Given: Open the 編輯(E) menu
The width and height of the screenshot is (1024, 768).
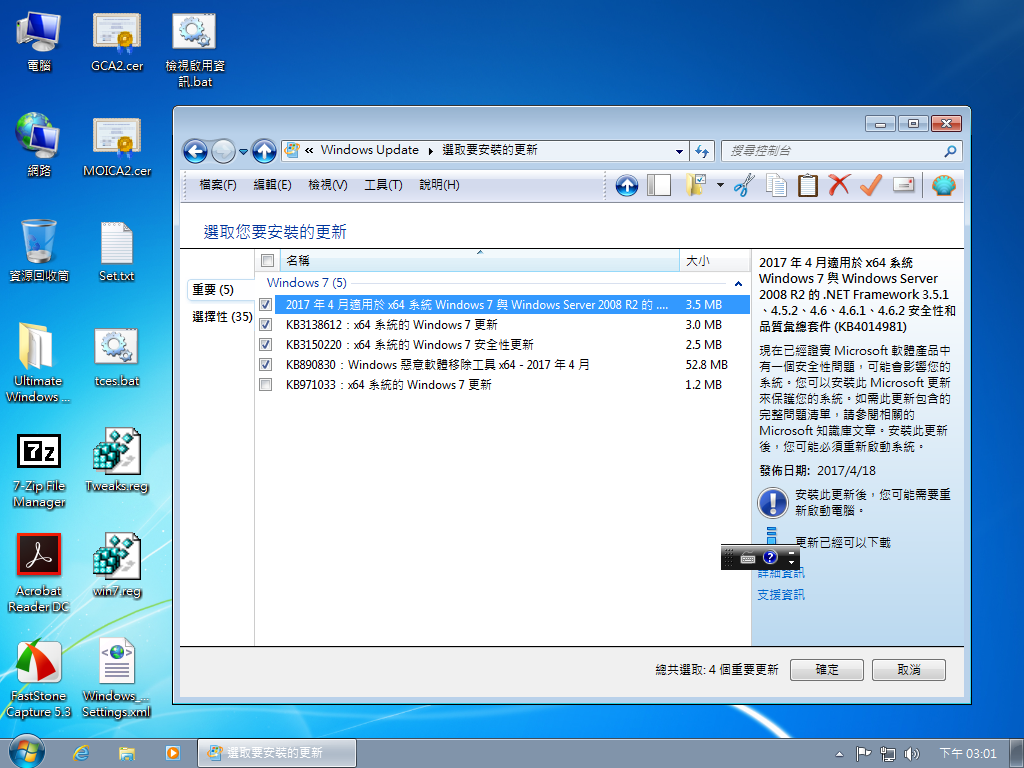Looking at the screenshot, I should click(272, 185).
